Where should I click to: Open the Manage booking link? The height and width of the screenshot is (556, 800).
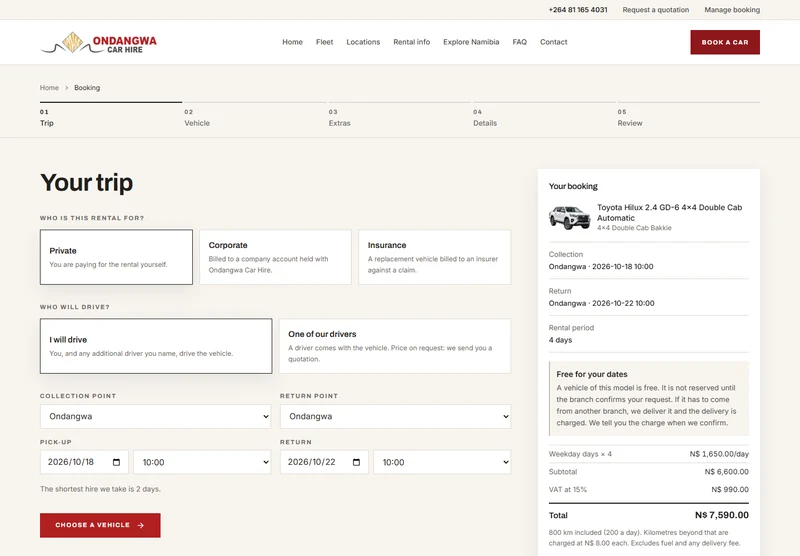(x=732, y=10)
